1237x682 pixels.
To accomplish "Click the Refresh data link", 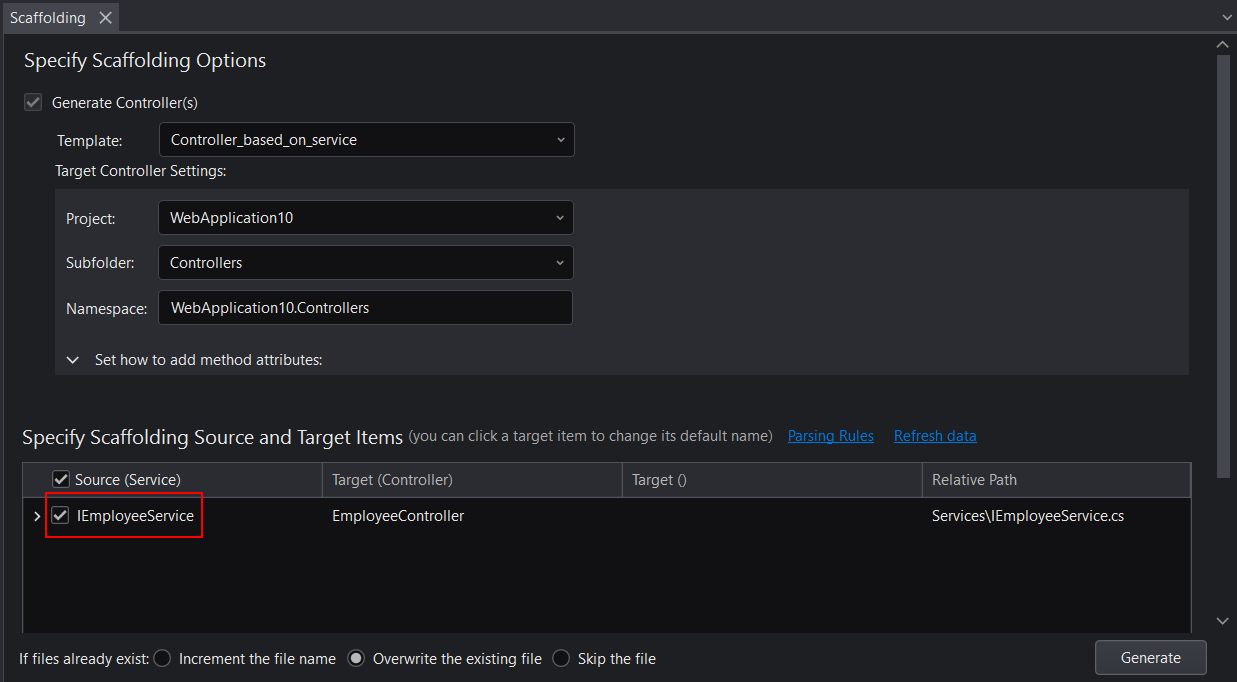I will point(935,436).
